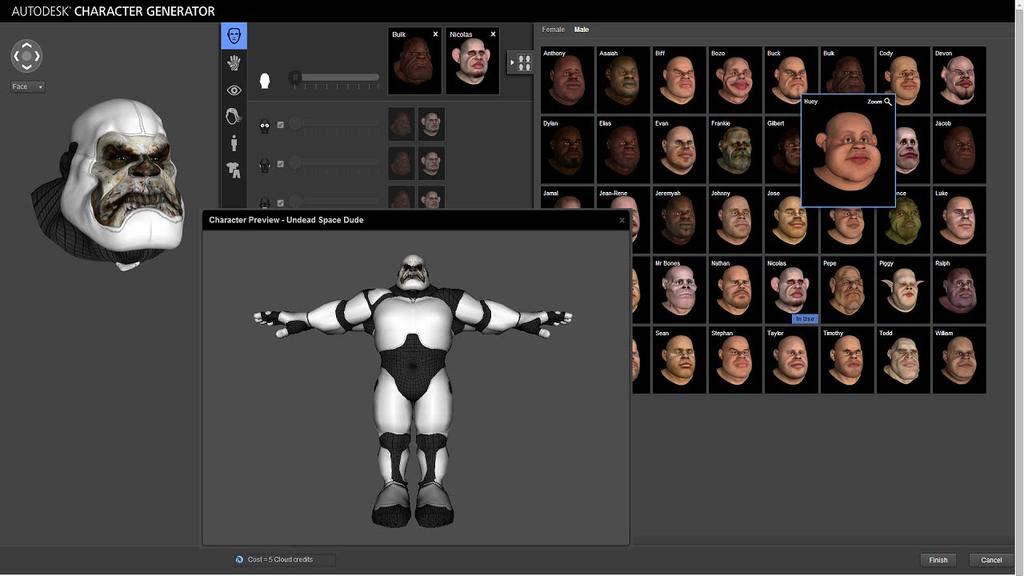
Task: Toggle the second face region checkbox
Action: pyautogui.click(x=281, y=164)
